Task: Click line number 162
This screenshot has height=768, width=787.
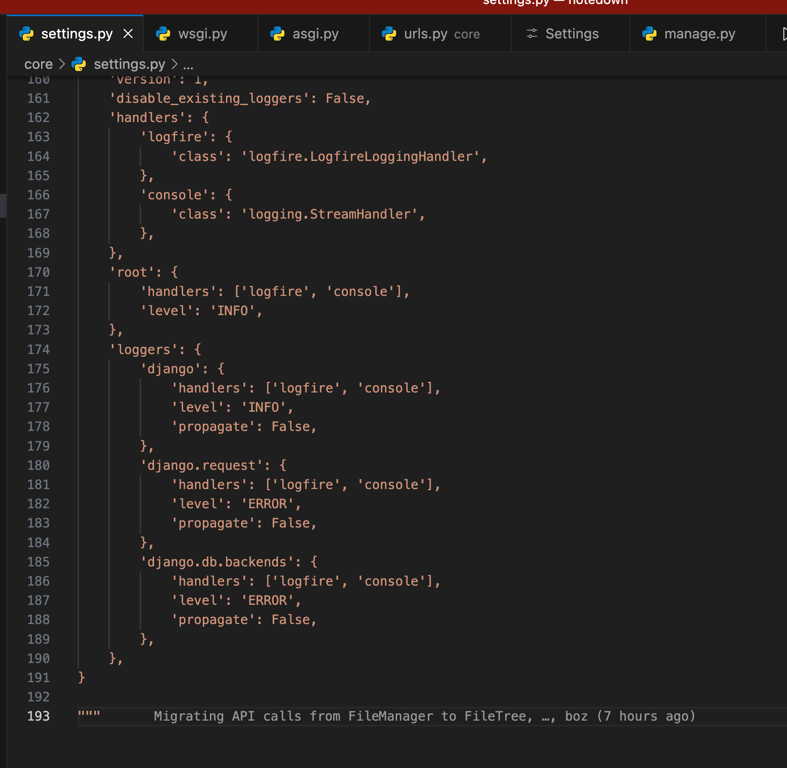Action: coord(38,117)
